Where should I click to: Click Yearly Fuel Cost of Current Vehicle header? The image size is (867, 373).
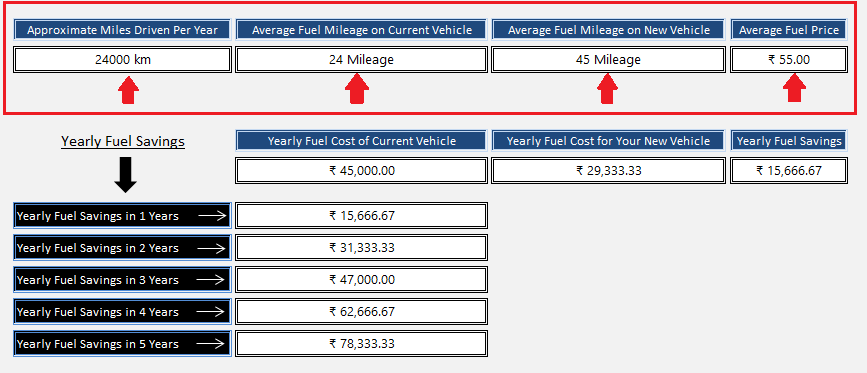[361, 141]
